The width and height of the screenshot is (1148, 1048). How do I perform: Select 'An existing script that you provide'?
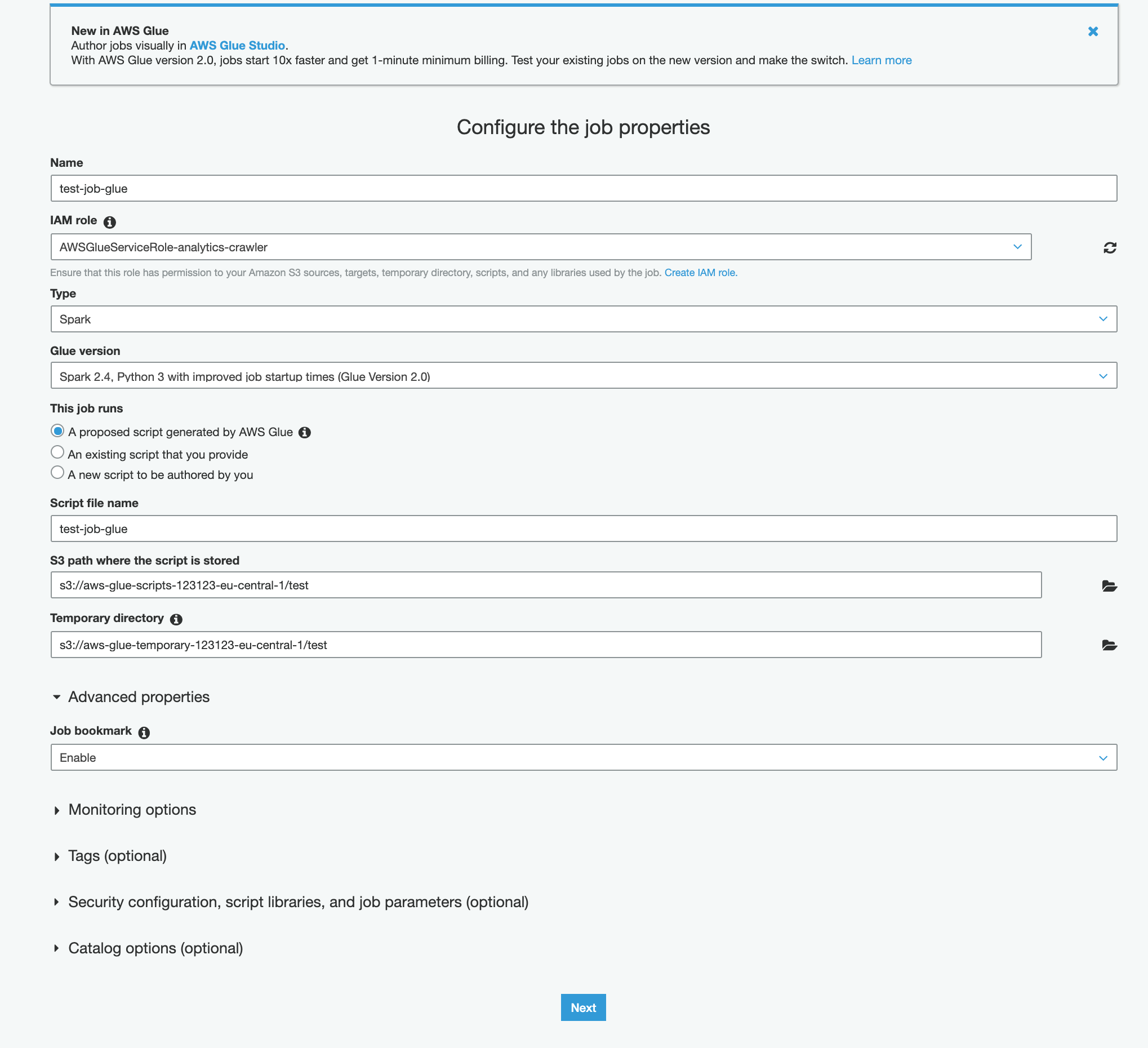coord(57,453)
